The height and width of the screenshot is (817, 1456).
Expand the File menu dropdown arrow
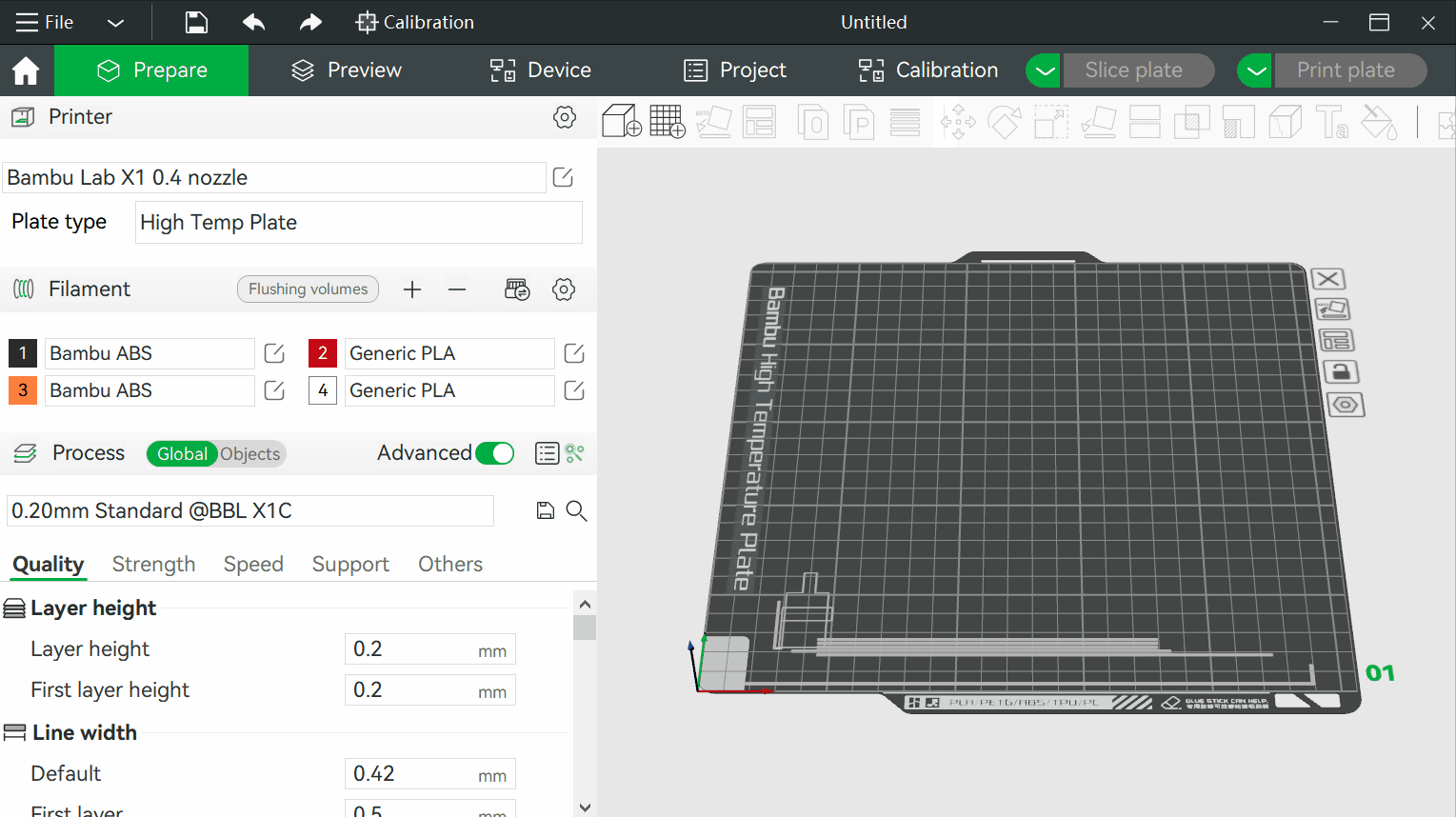click(115, 23)
